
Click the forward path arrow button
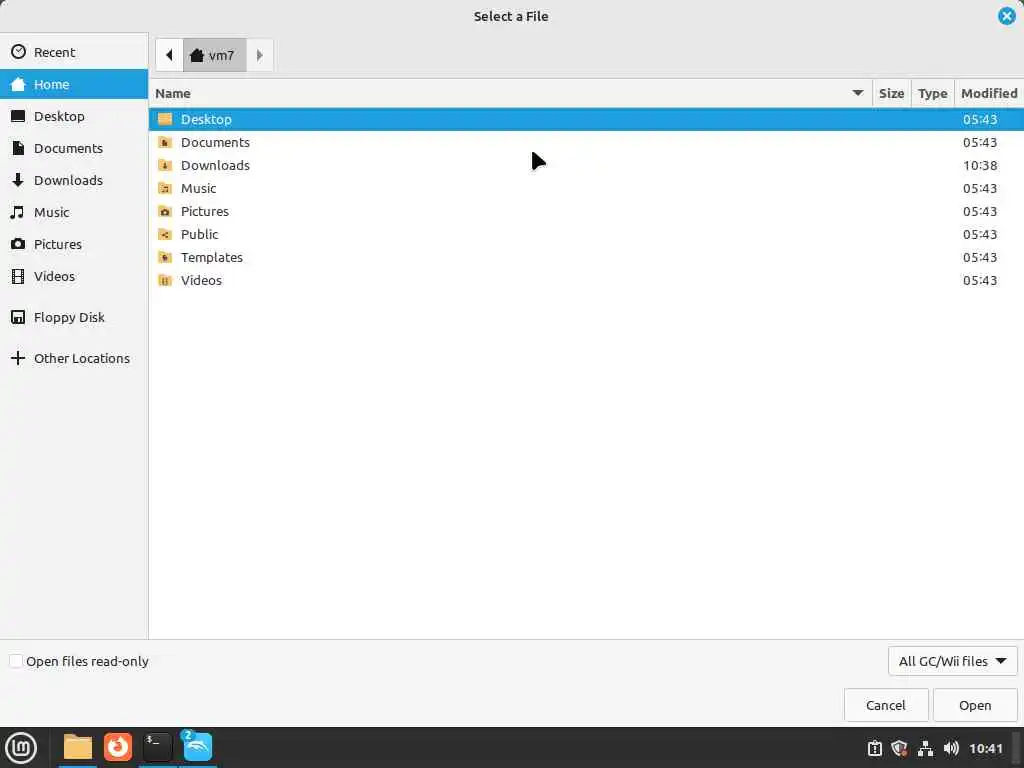tap(259, 56)
